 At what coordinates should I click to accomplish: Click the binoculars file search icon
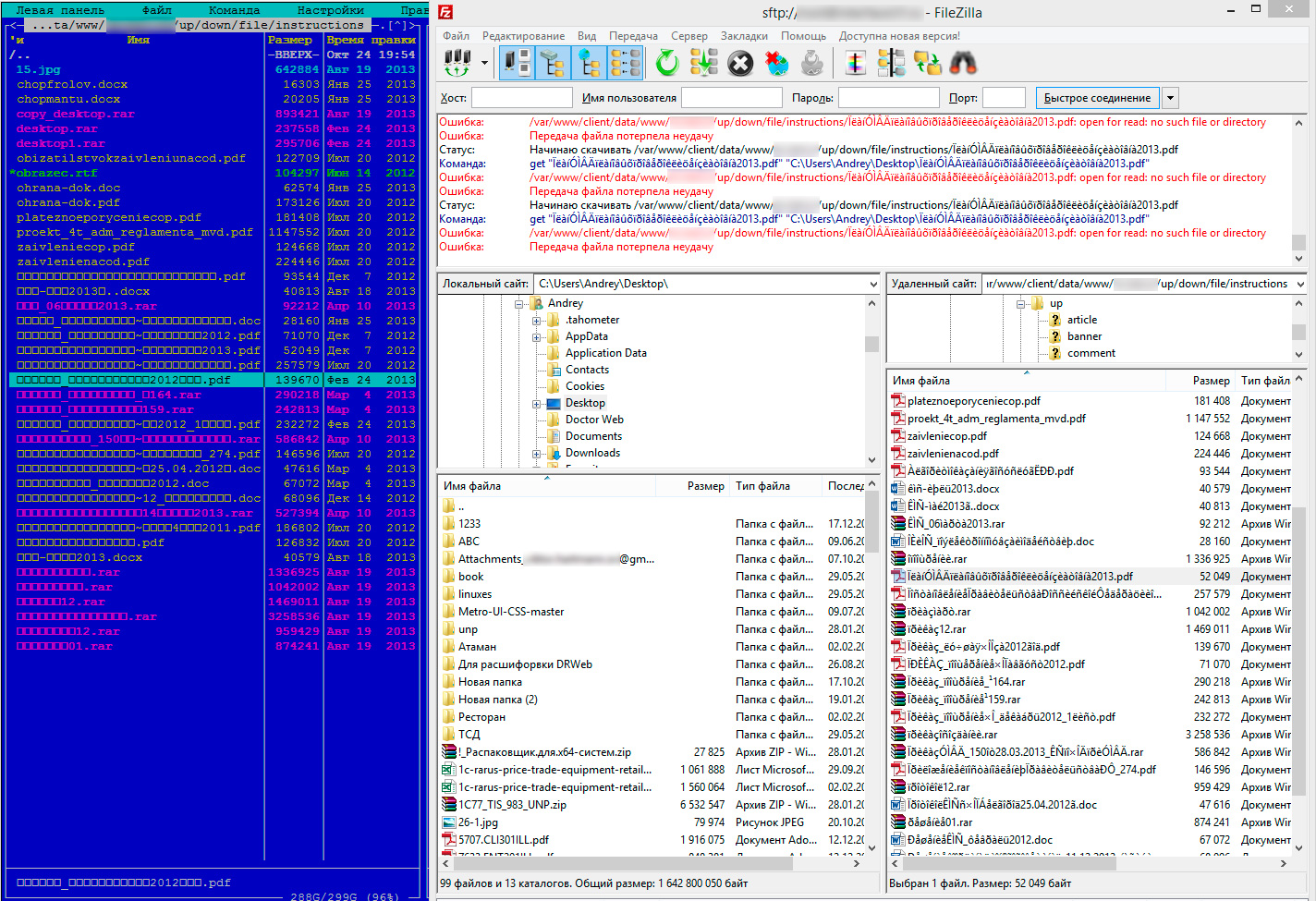(x=963, y=63)
